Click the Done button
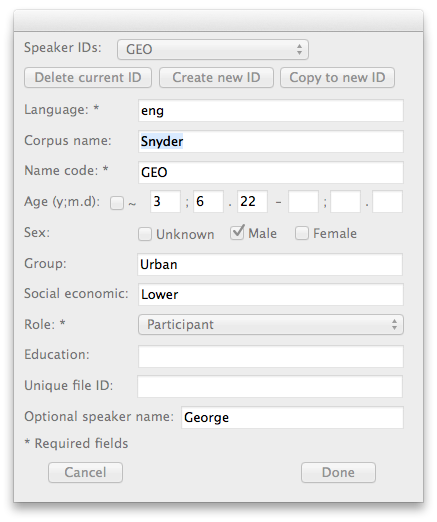Image resolution: width=437 pixels, height=522 pixels. coord(338,472)
